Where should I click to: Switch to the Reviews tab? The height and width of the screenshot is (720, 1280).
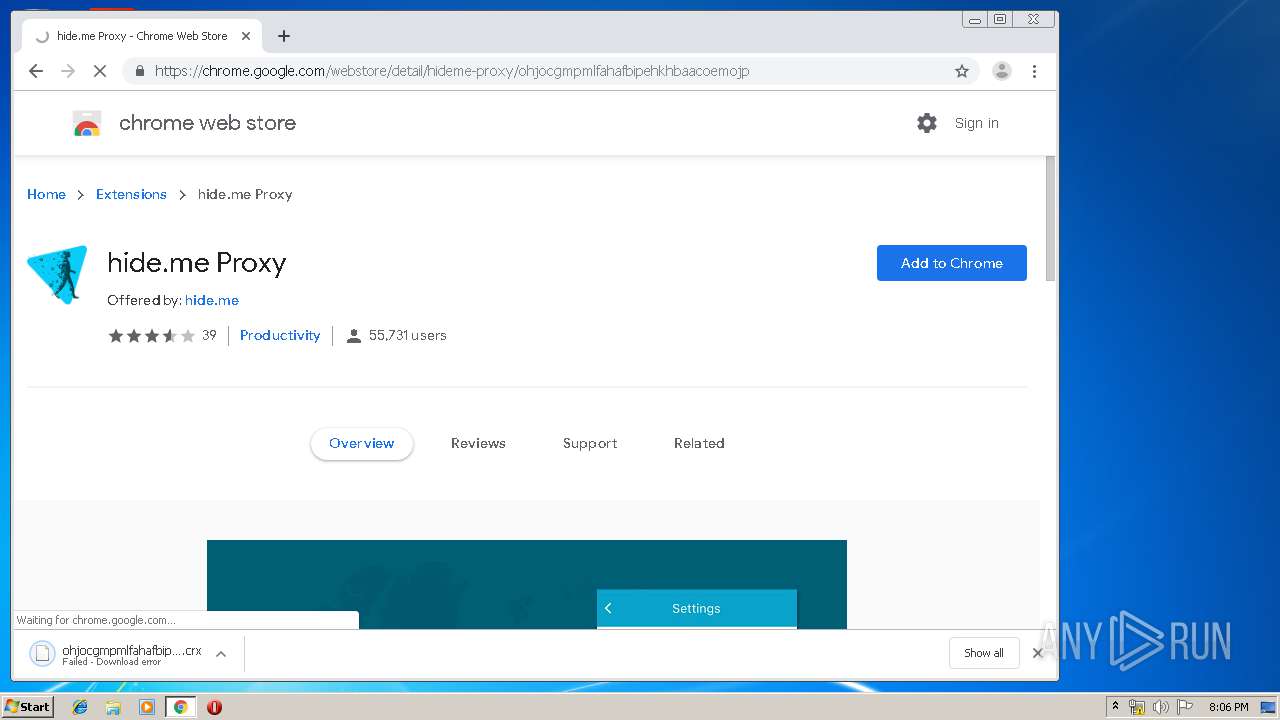click(x=478, y=443)
